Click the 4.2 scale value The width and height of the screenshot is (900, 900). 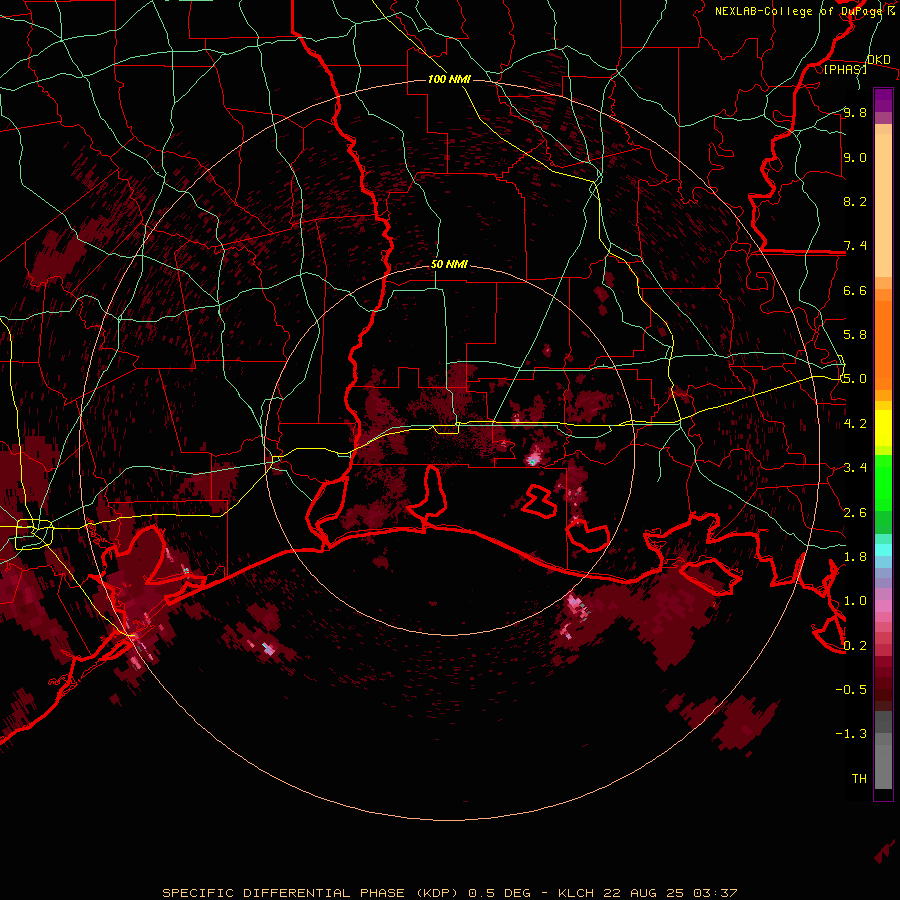855,424
